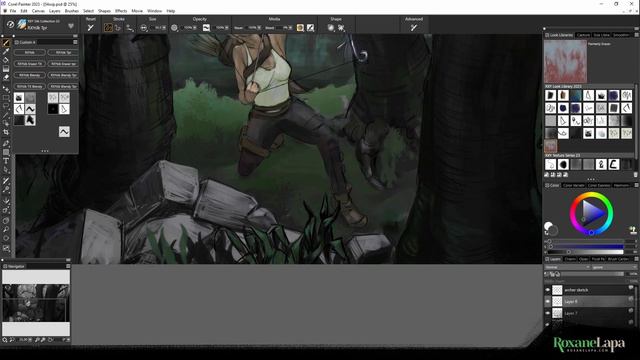
Task: Select the Crop tool in the toolbox
Action: click(6, 132)
